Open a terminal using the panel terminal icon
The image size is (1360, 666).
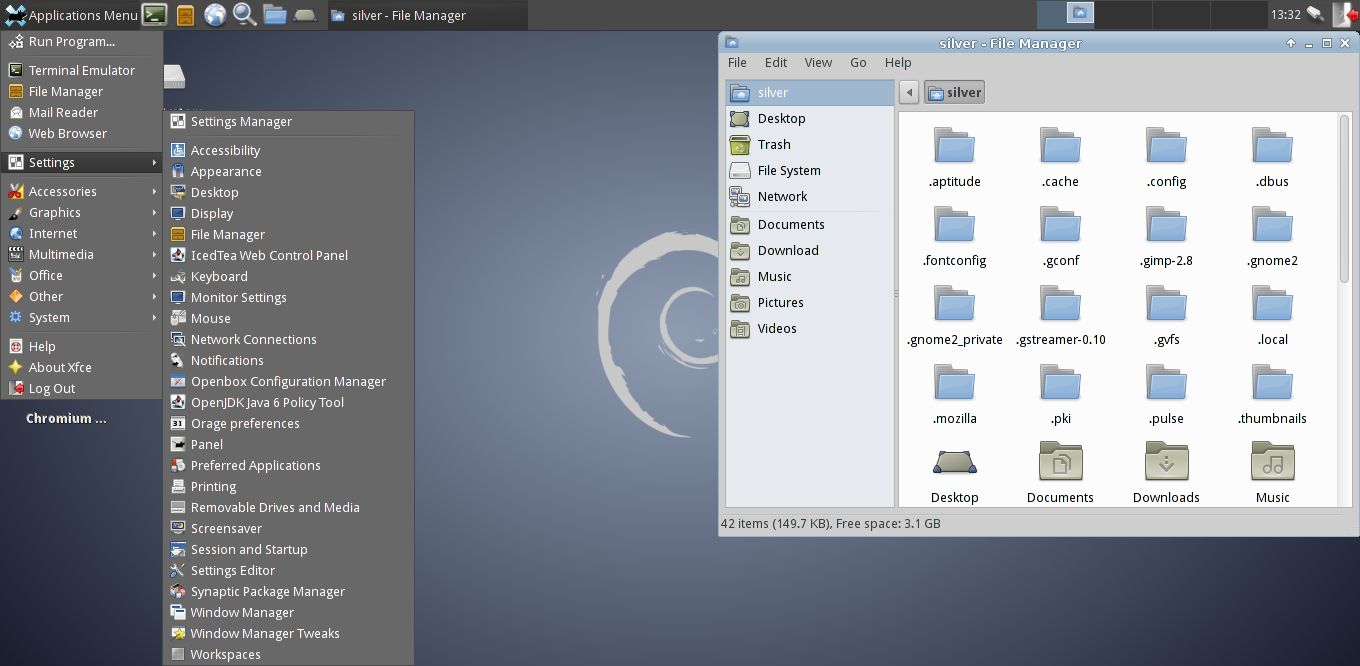click(153, 14)
